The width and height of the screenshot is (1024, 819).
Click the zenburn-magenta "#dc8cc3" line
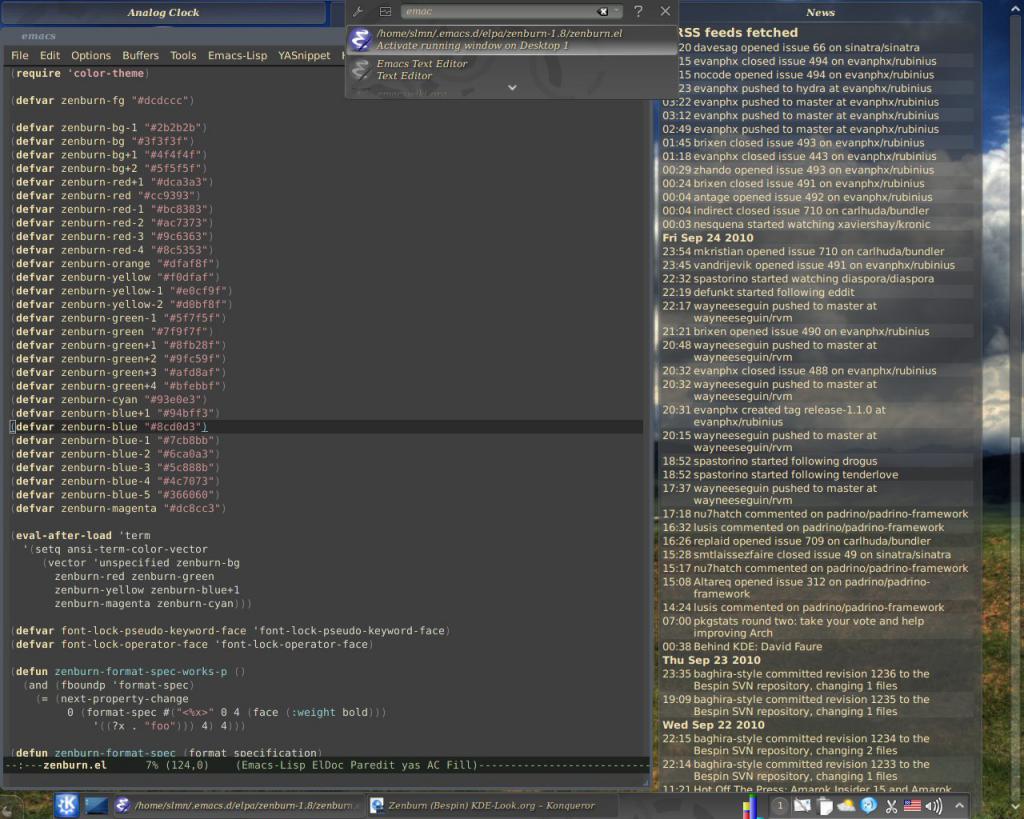[118, 509]
